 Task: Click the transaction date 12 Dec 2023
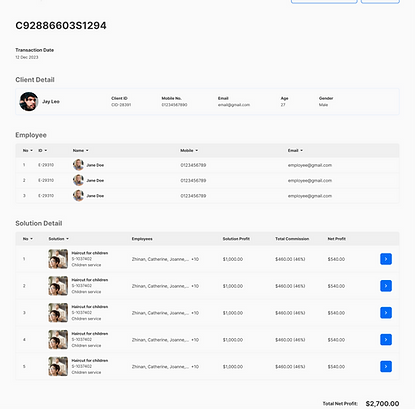pos(27,57)
